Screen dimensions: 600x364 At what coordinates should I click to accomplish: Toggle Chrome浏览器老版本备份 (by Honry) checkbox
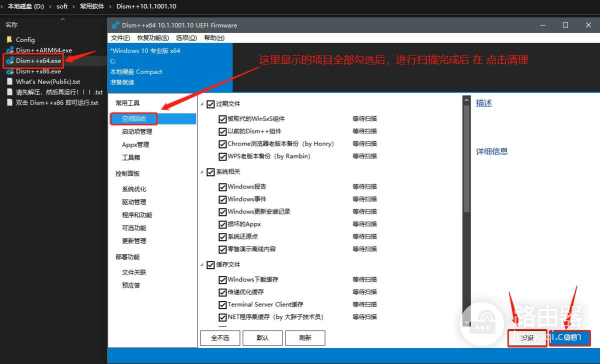[x=222, y=144]
